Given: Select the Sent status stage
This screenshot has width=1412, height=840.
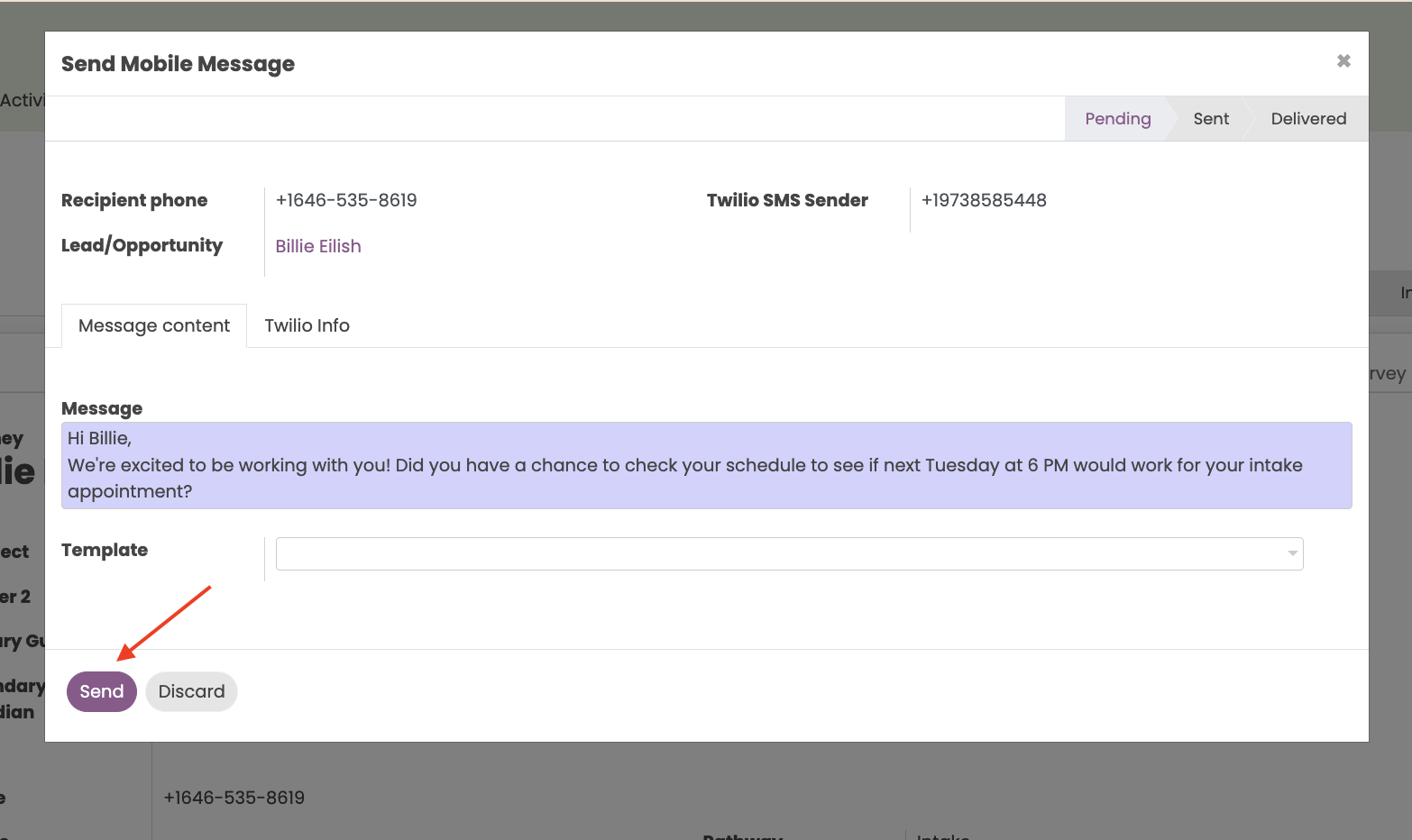Looking at the screenshot, I should 1211,118.
